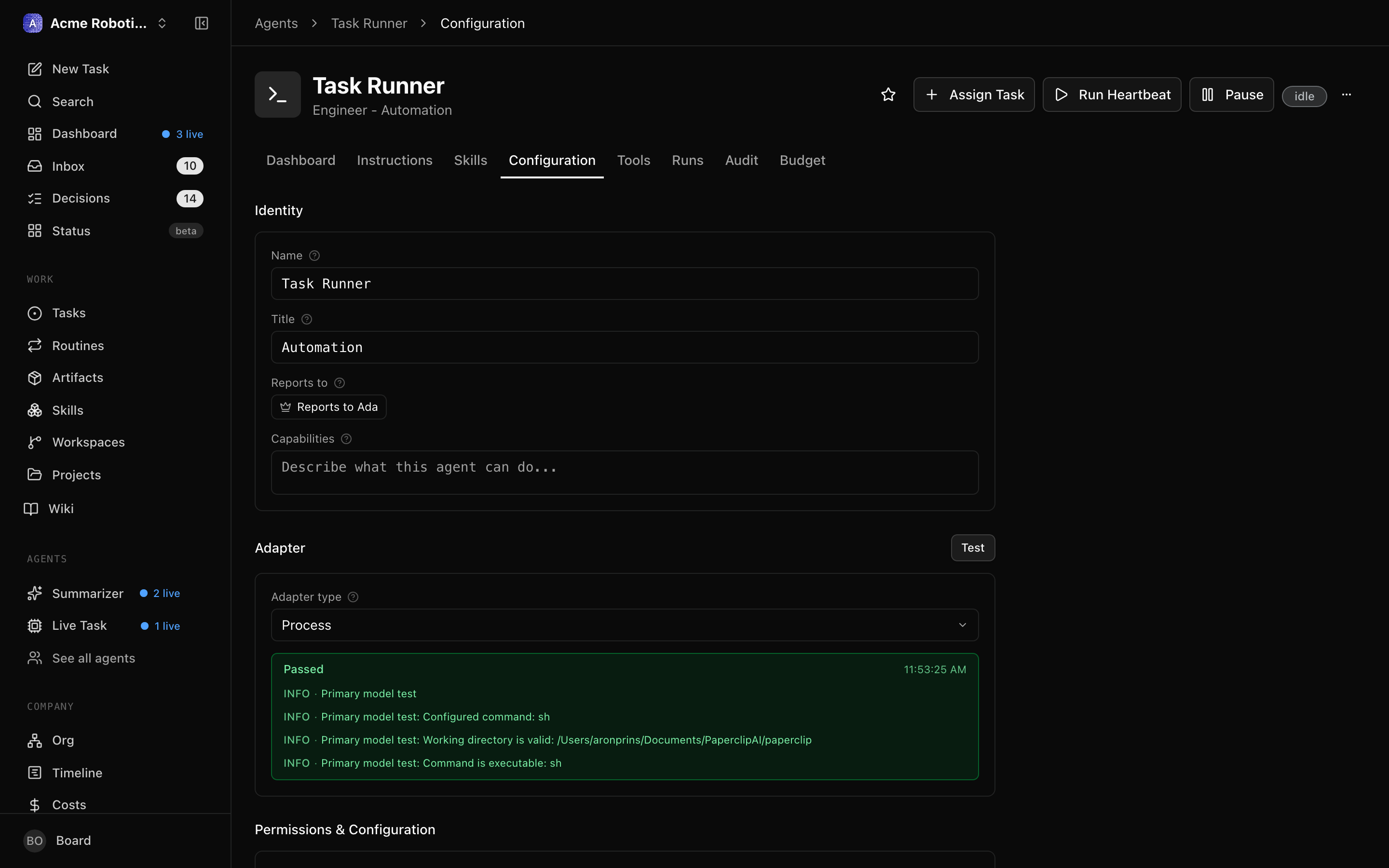Switch to the Budget tab
1389x868 pixels.
tap(802, 160)
